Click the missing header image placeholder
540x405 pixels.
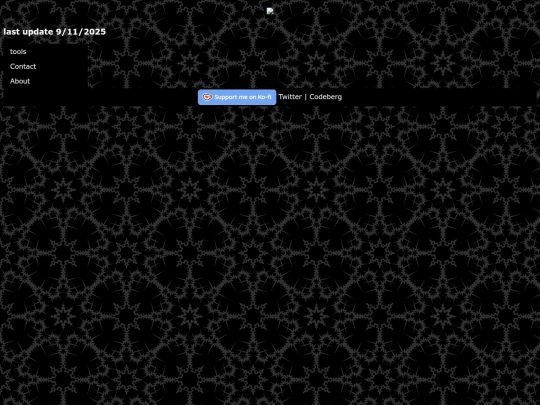270,11
